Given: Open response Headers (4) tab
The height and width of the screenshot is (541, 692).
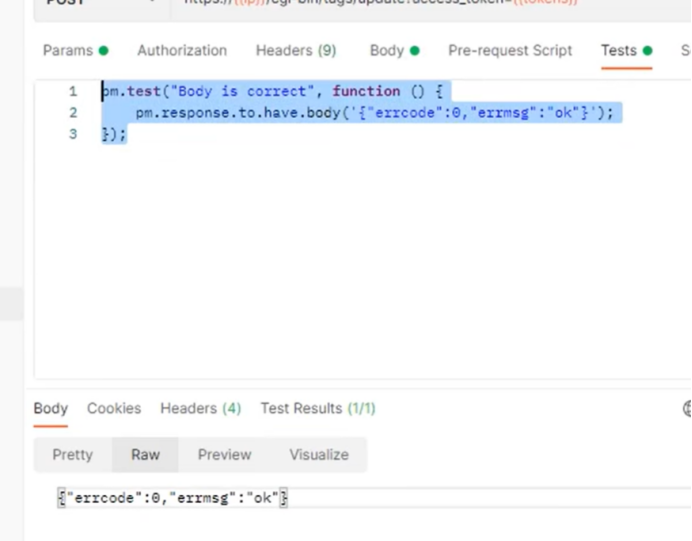Looking at the screenshot, I should click(x=200, y=409).
